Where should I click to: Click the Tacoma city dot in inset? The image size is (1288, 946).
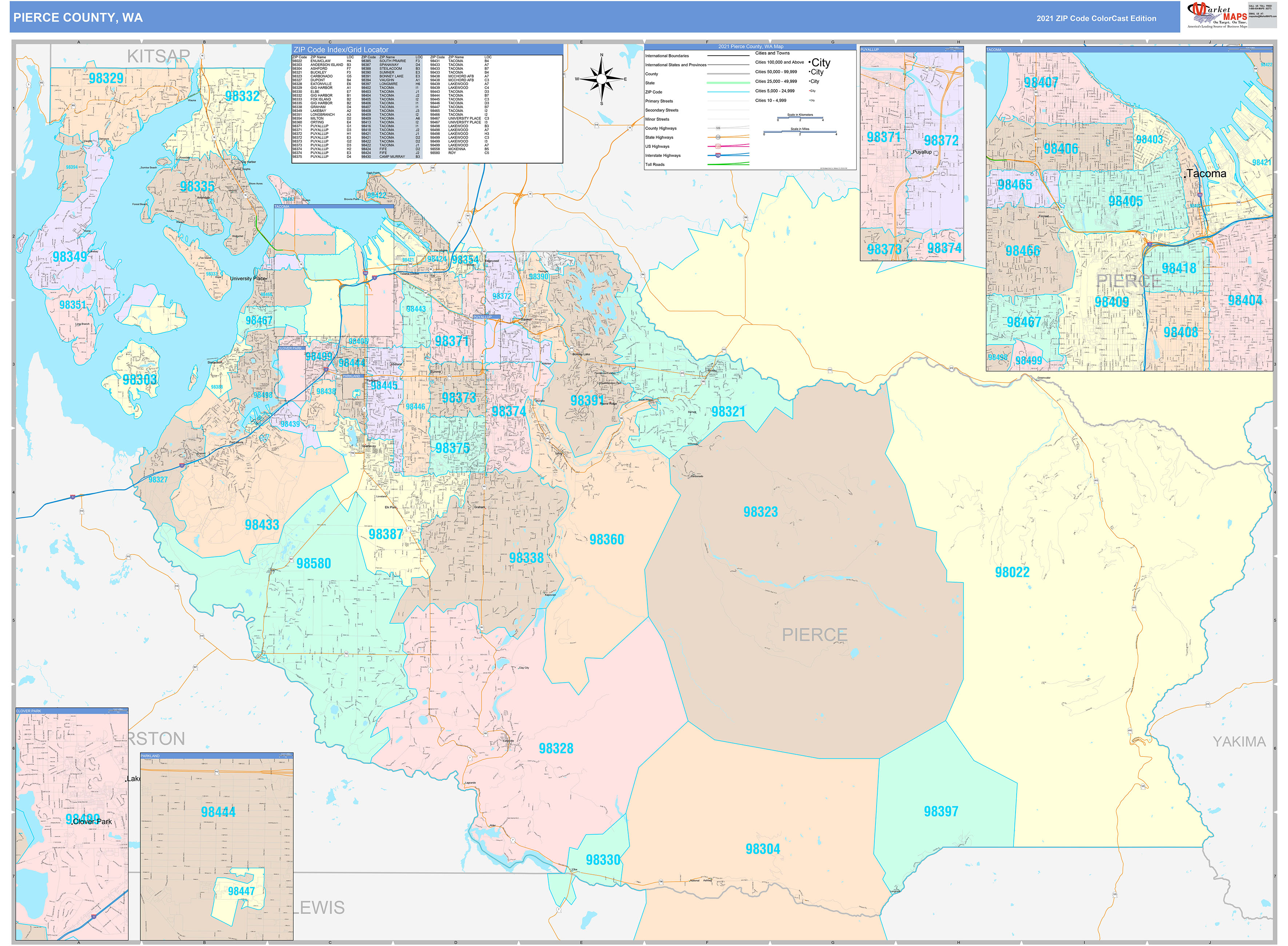1184,178
